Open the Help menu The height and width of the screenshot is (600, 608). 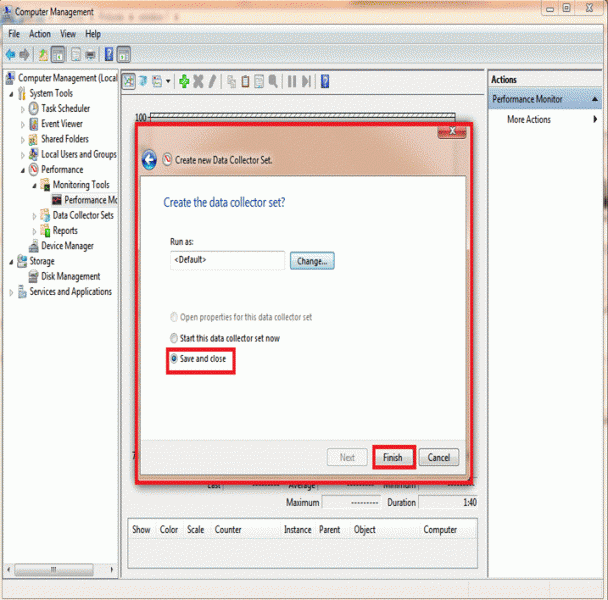coord(93,34)
